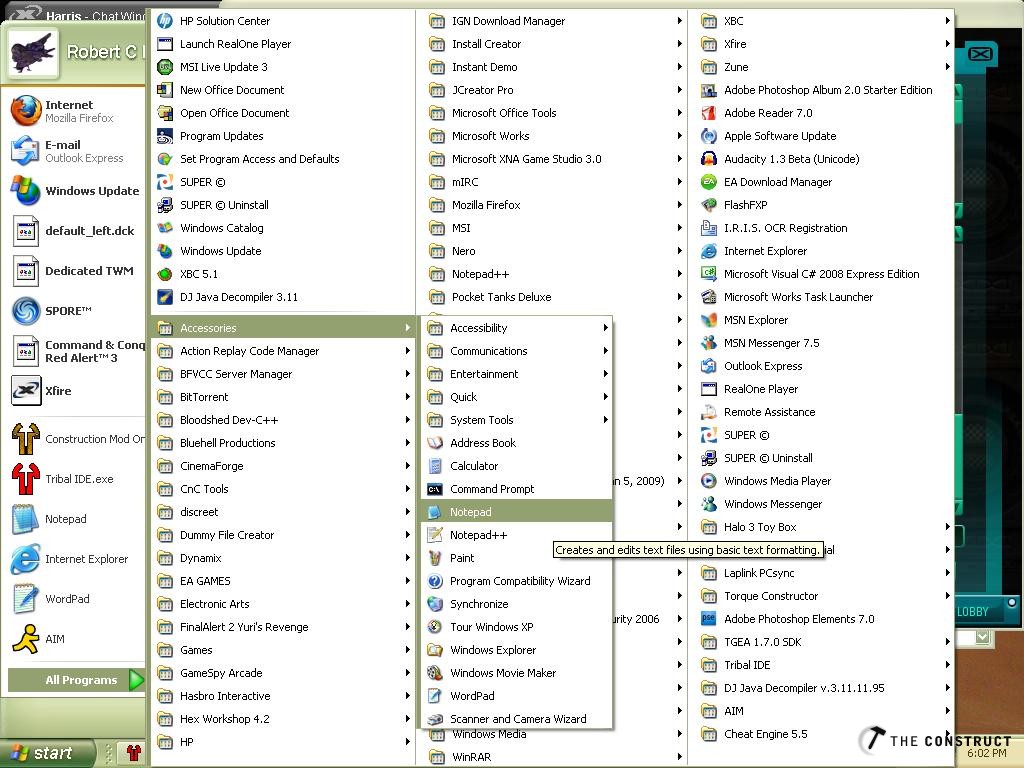
Task: Launch MSN Messenger 7.5 icon
Action: click(x=709, y=343)
